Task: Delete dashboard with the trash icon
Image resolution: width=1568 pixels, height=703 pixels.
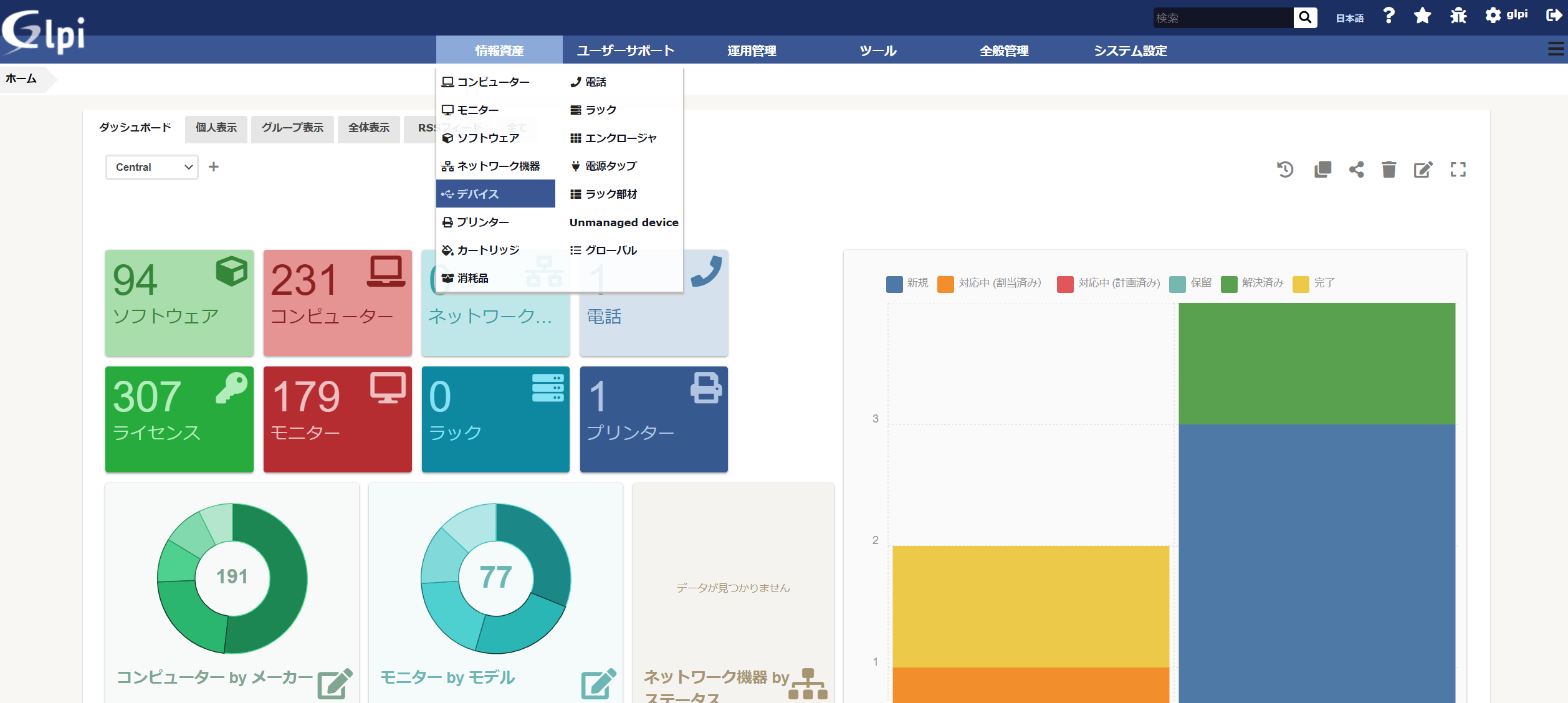Action: (x=1389, y=170)
